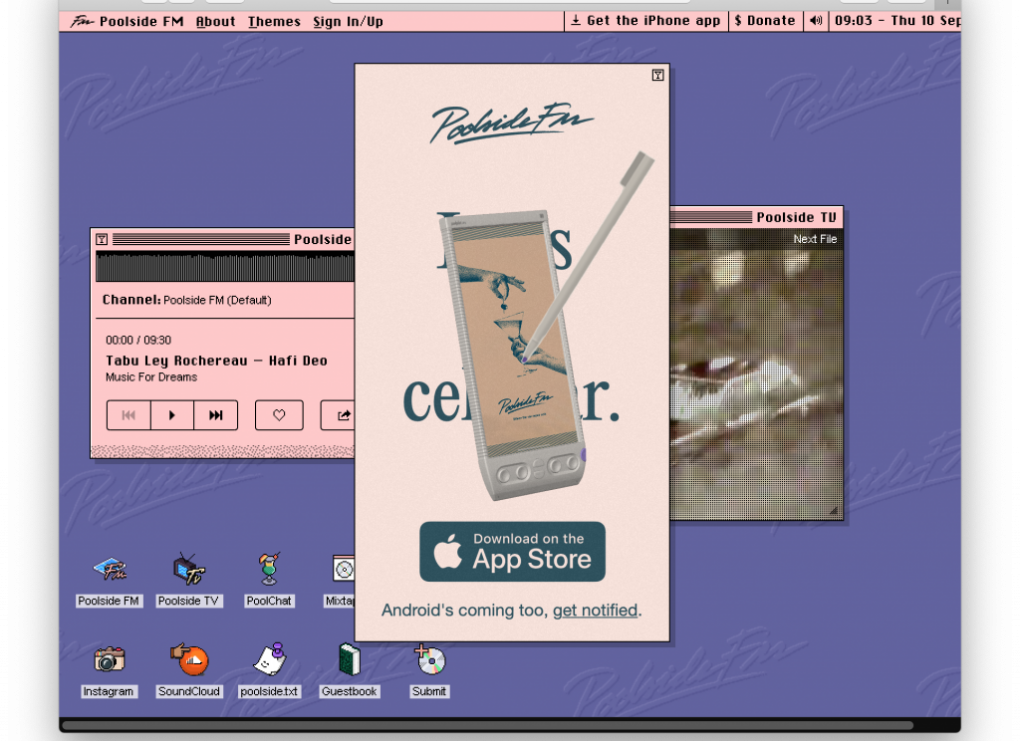Image resolution: width=1020 pixels, height=741 pixels.
Task: Click Next File in Poolside TV
Action: tap(814, 239)
